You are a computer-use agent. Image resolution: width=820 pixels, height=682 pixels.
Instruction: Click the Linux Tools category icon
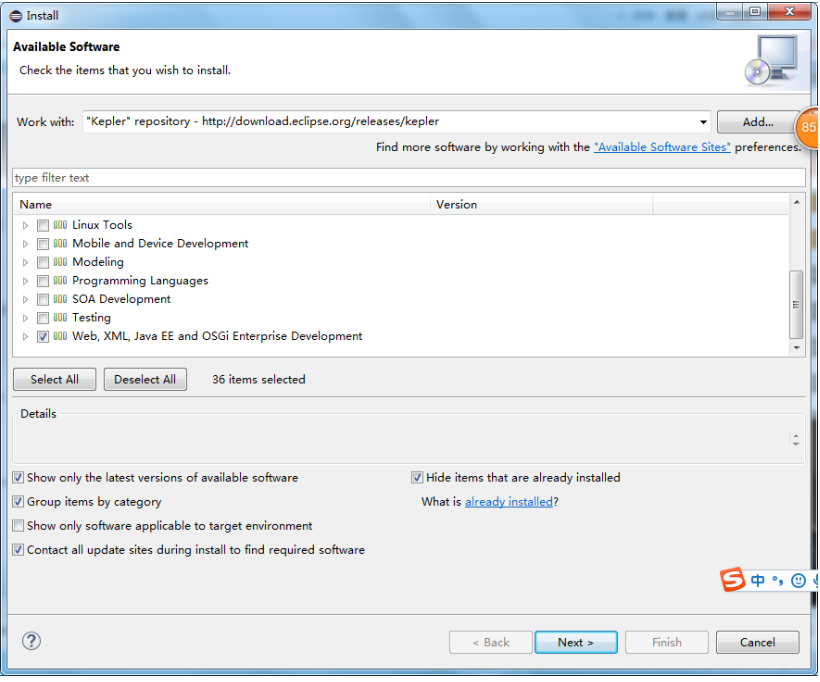tap(61, 225)
